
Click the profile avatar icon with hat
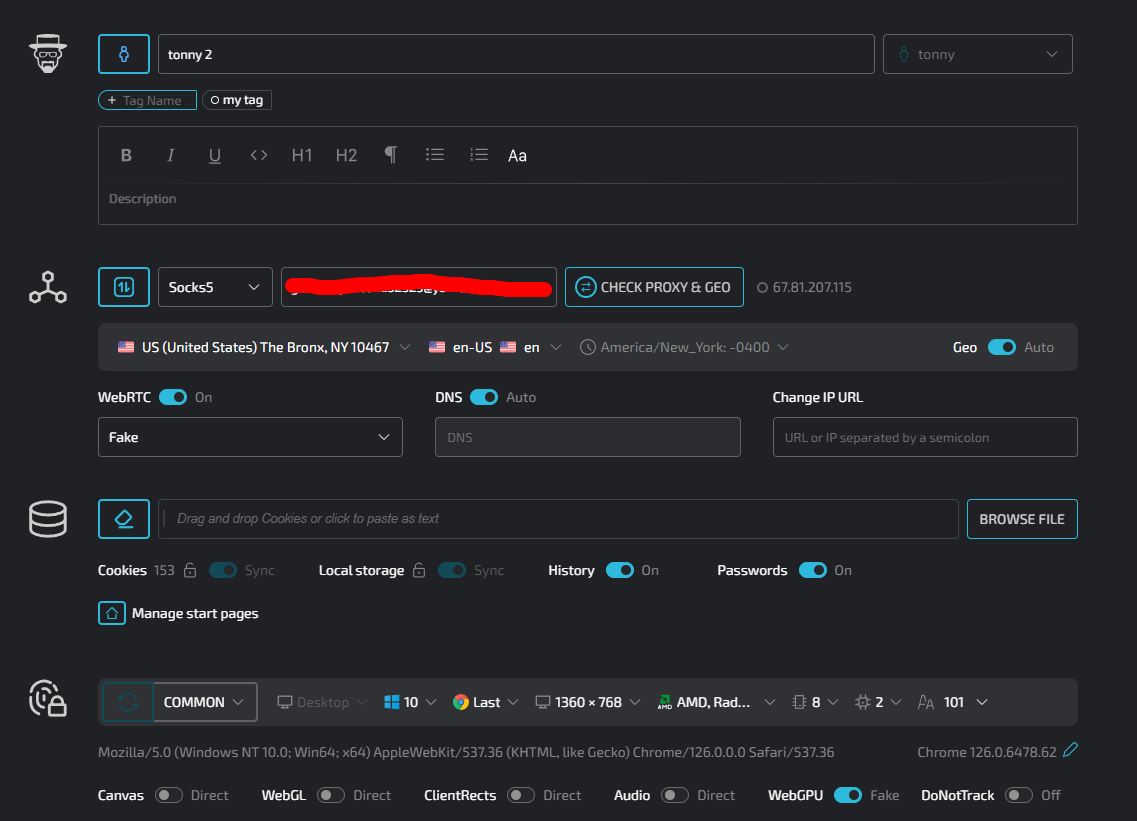click(x=48, y=54)
